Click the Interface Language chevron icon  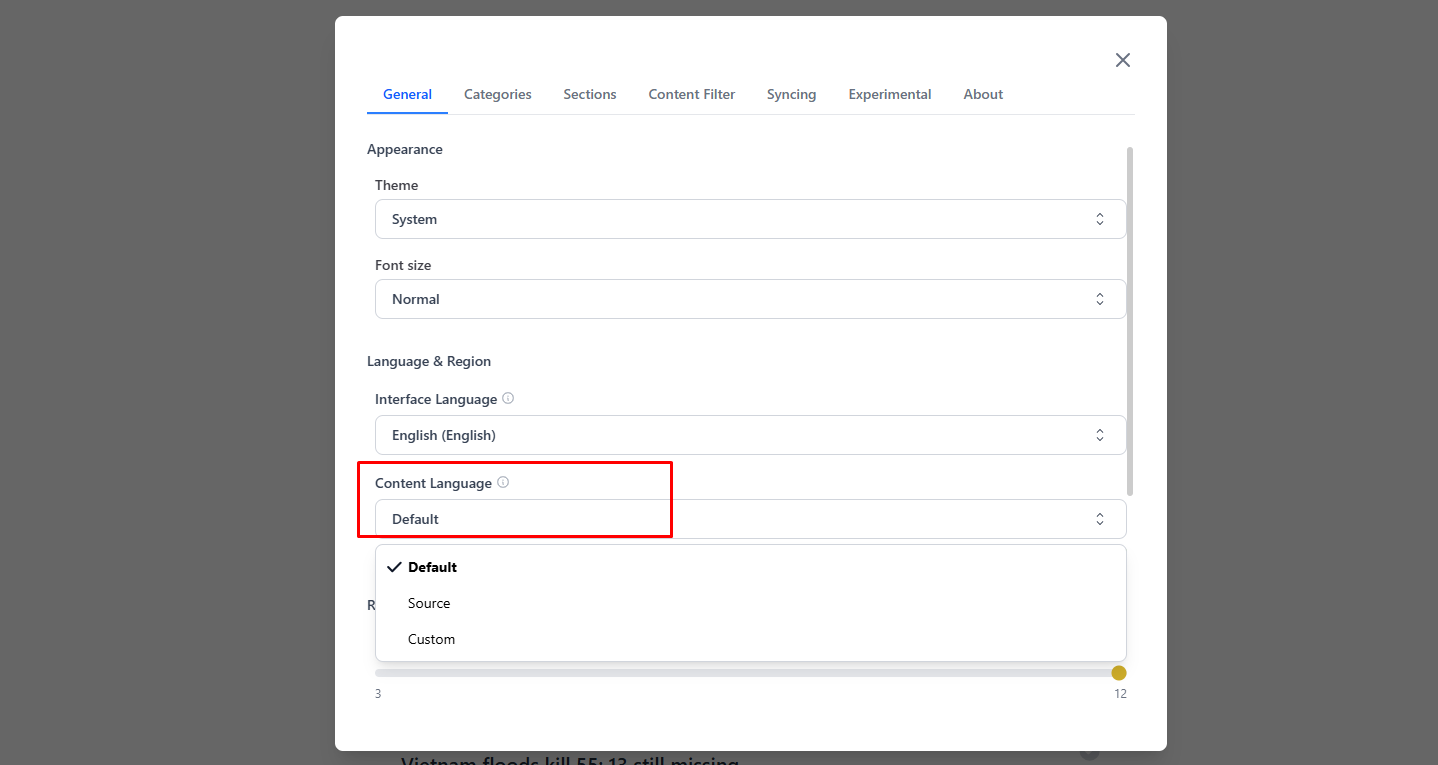tap(1100, 435)
